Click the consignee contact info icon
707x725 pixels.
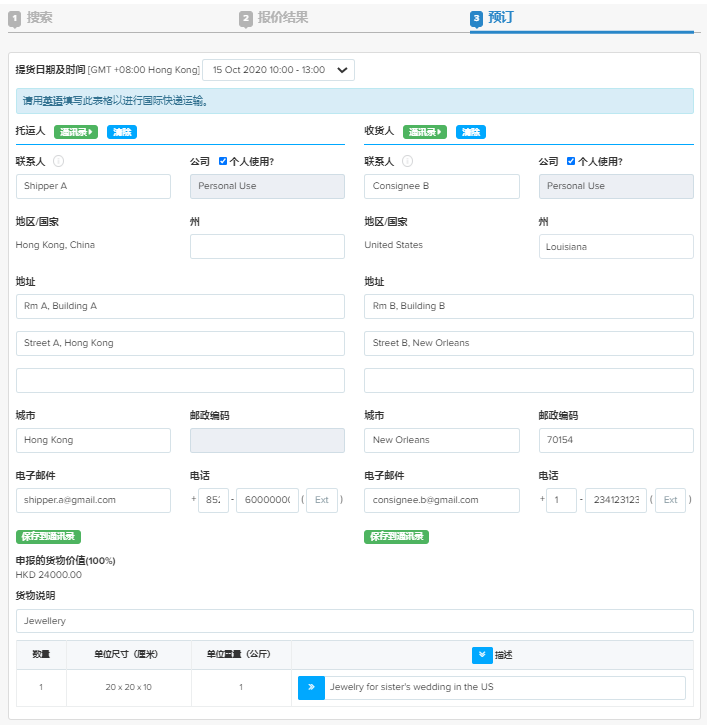tap(407, 161)
